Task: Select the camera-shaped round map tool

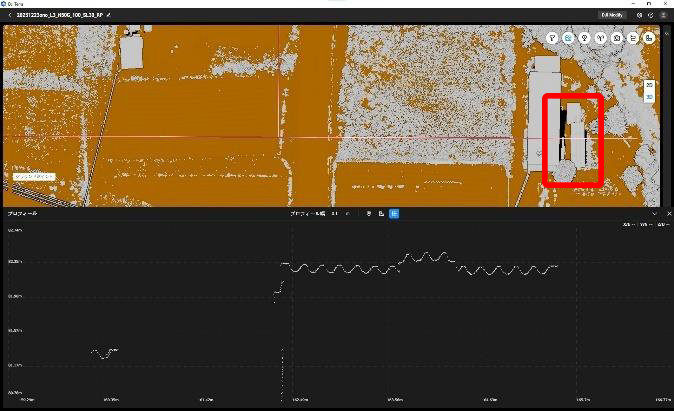Action: (617, 38)
